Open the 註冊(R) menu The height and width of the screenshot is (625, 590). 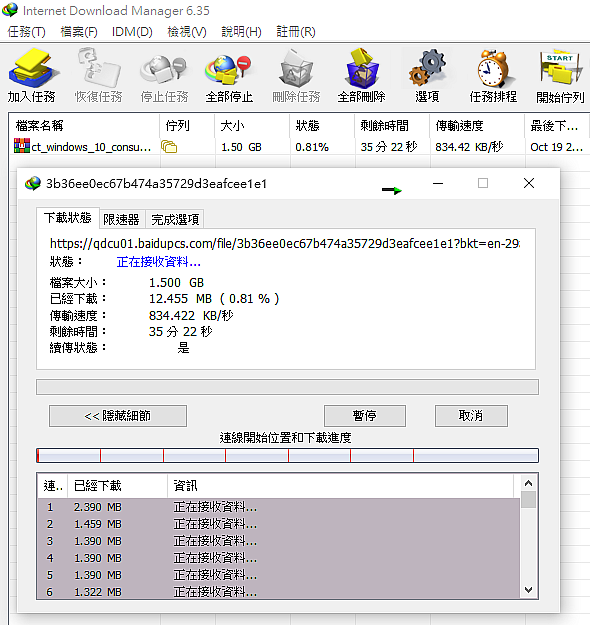(295, 32)
